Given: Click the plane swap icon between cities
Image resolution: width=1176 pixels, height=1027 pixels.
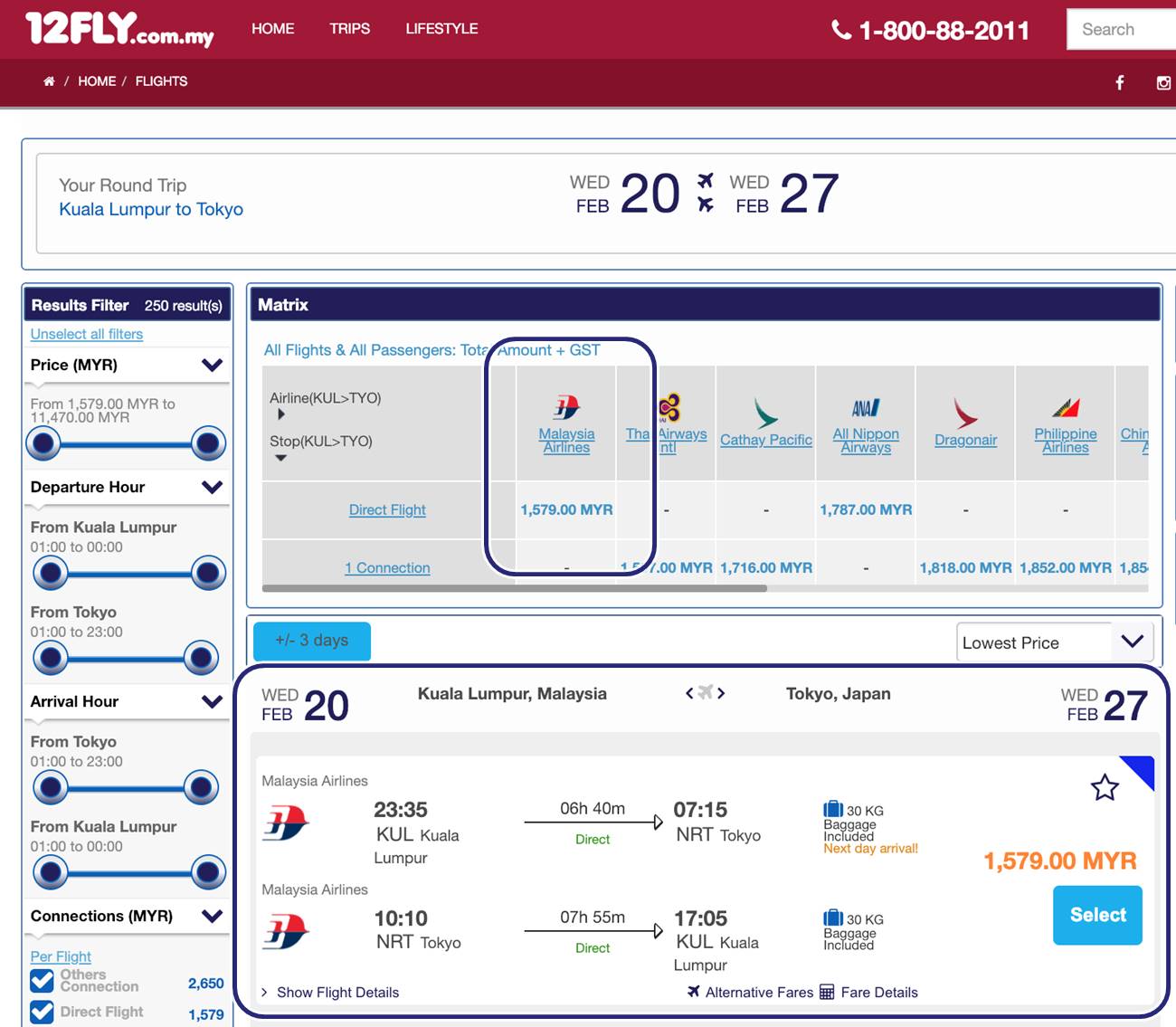Looking at the screenshot, I should click(706, 693).
